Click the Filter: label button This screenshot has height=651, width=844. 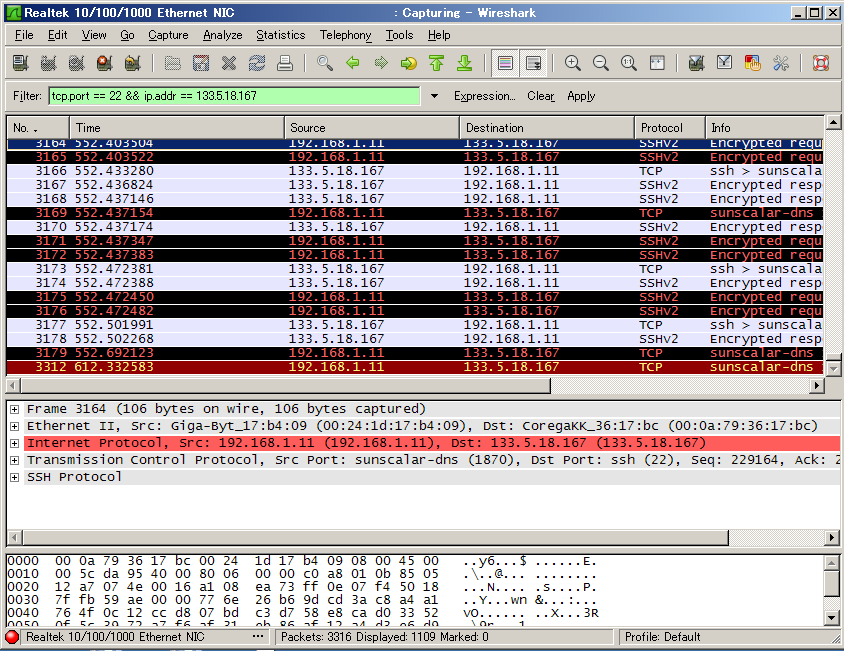pyautogui.click(x=27, y=96)
